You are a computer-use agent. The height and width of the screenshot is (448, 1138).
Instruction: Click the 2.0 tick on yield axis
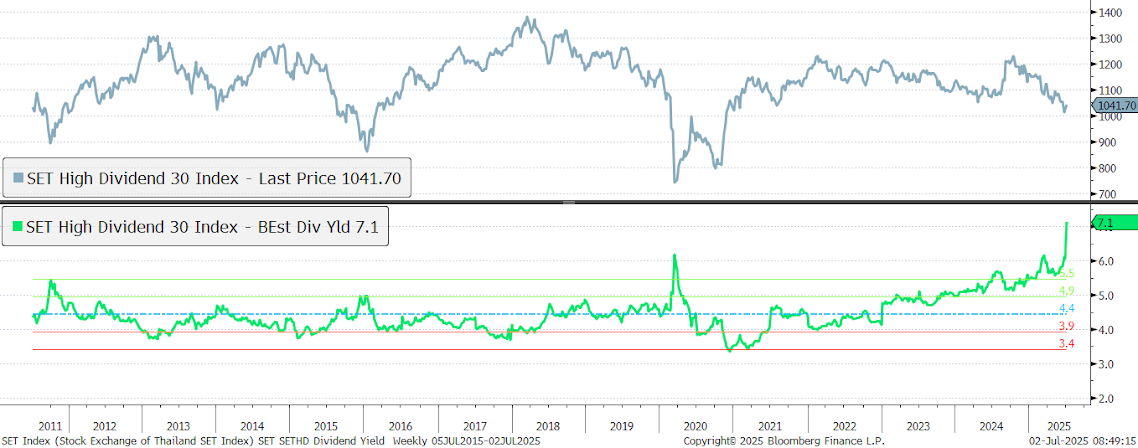[1106, 398]
